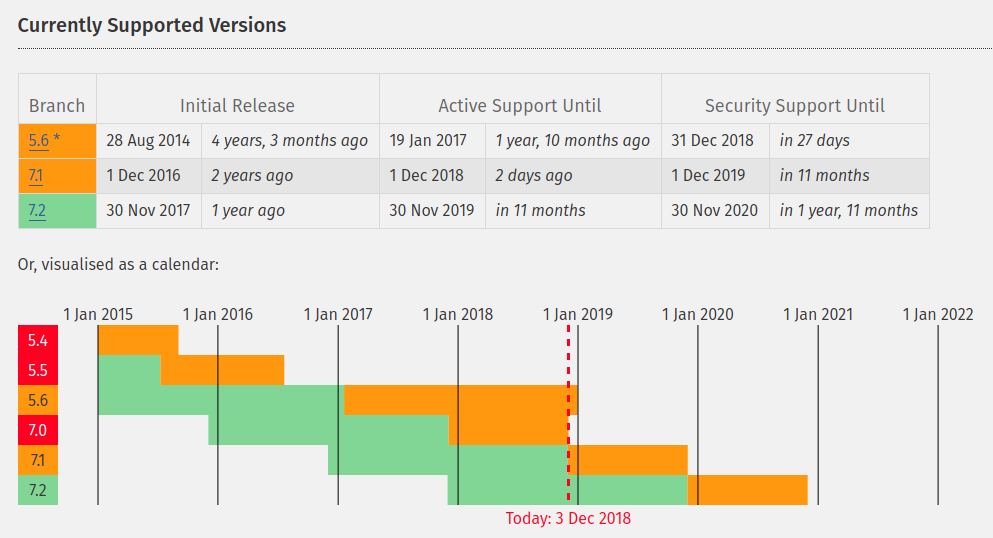
Task: Click the Initial Release column header
Action: (237, 106)
